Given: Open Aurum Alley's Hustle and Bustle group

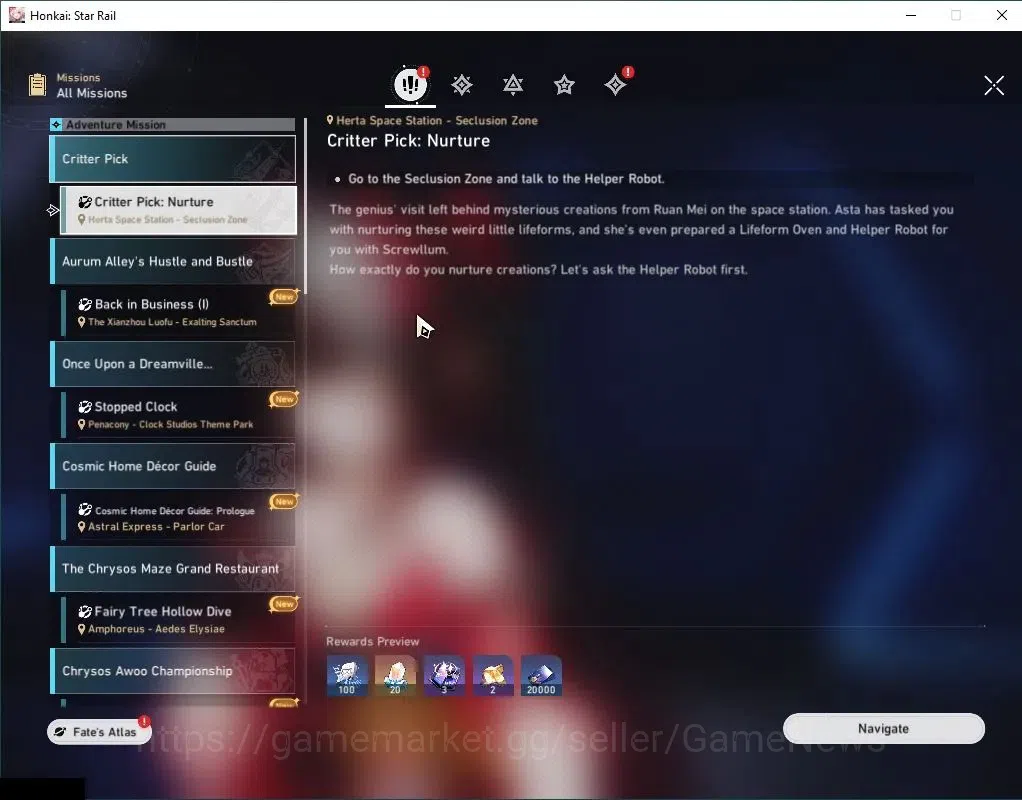Looking at the screenshot, I should coord(173,261).
